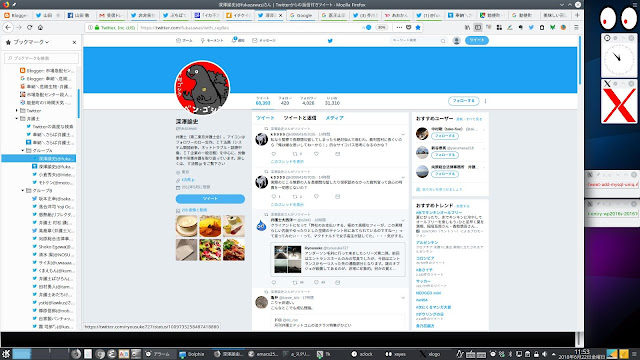Click the Firefox forward arrow button
The image size is (640, 360).
[x=19, y=27]
